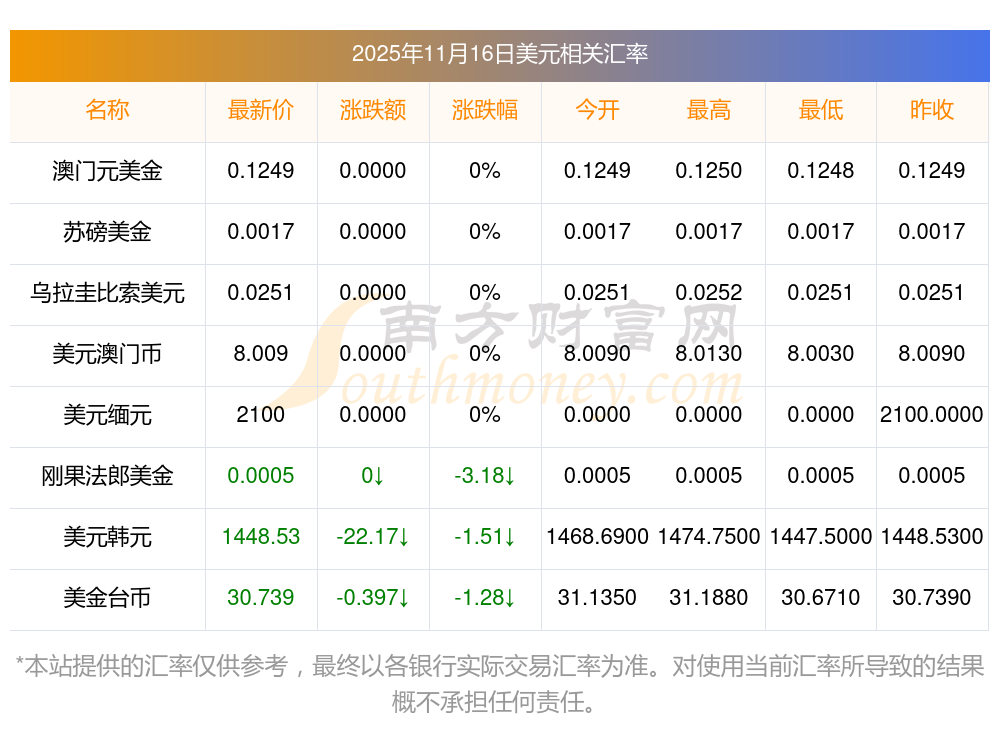Image resolution: width=1000 pixels, height=733 pixels.
Task: Click the 2100.0000 昨收 cell
Action: 931,415
